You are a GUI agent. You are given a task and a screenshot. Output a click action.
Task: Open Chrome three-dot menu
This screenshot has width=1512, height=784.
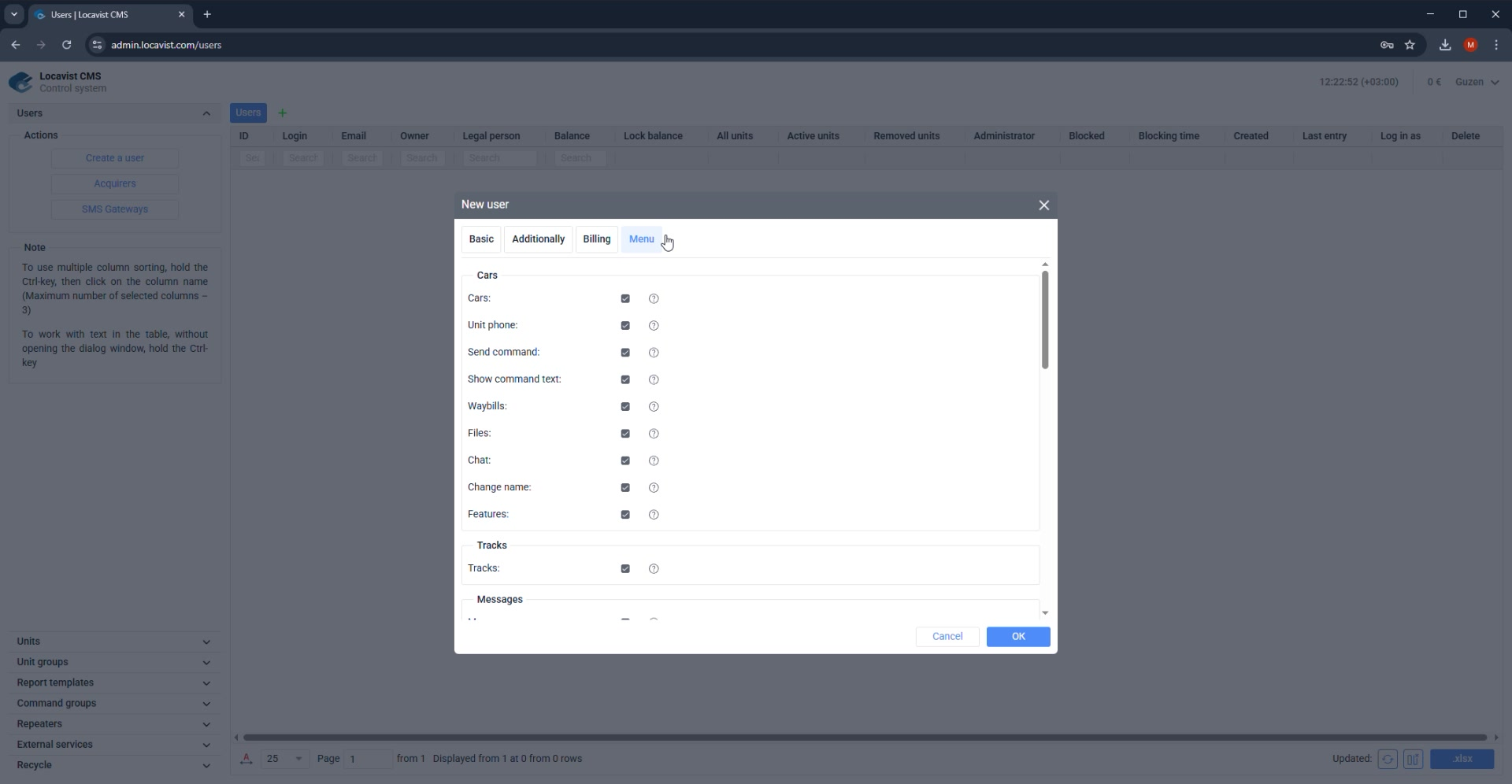point(1496,45)
